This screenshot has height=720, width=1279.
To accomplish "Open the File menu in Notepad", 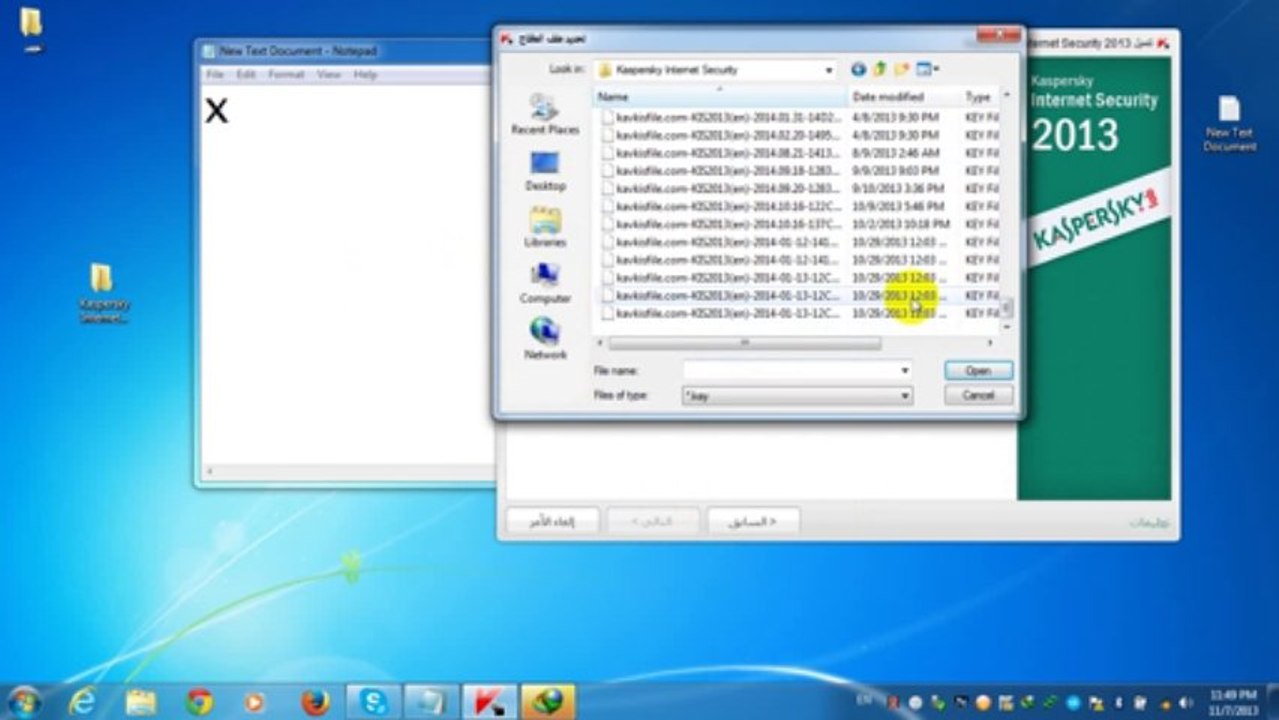I will [215, 75].
